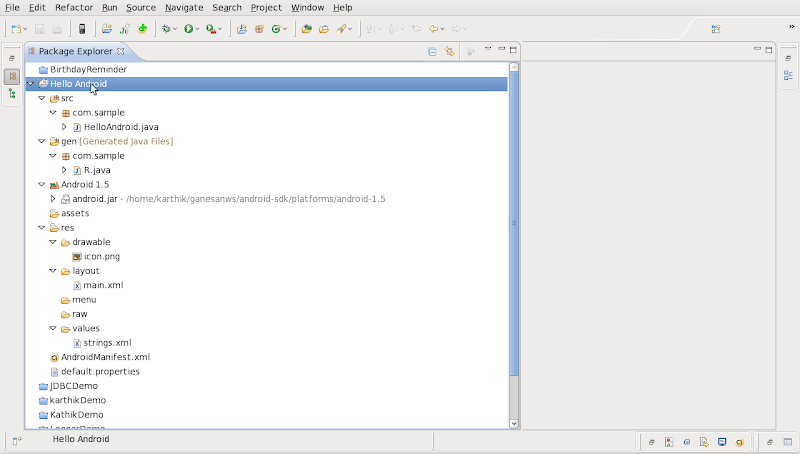Open the Package Explorer view menu dropdown
This screenshot has width=800, height=454.
(x=488, y=50)
